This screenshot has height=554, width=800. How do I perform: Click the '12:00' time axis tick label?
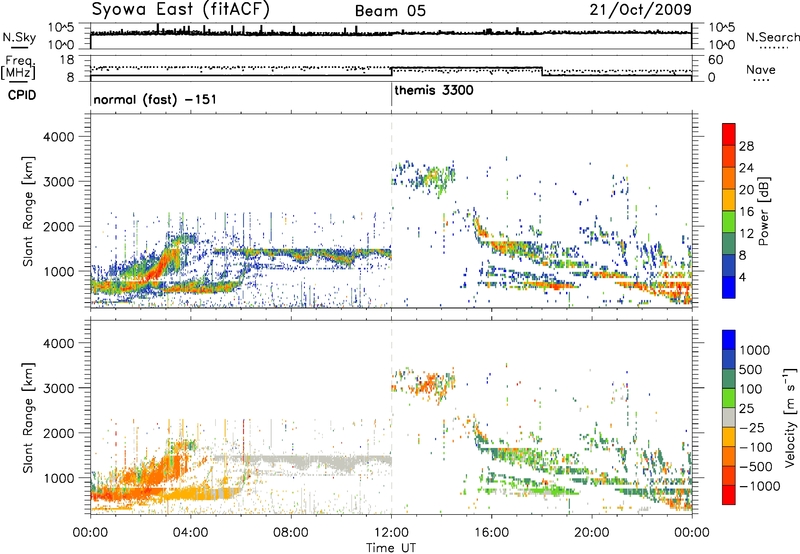[x=391, y=533]
